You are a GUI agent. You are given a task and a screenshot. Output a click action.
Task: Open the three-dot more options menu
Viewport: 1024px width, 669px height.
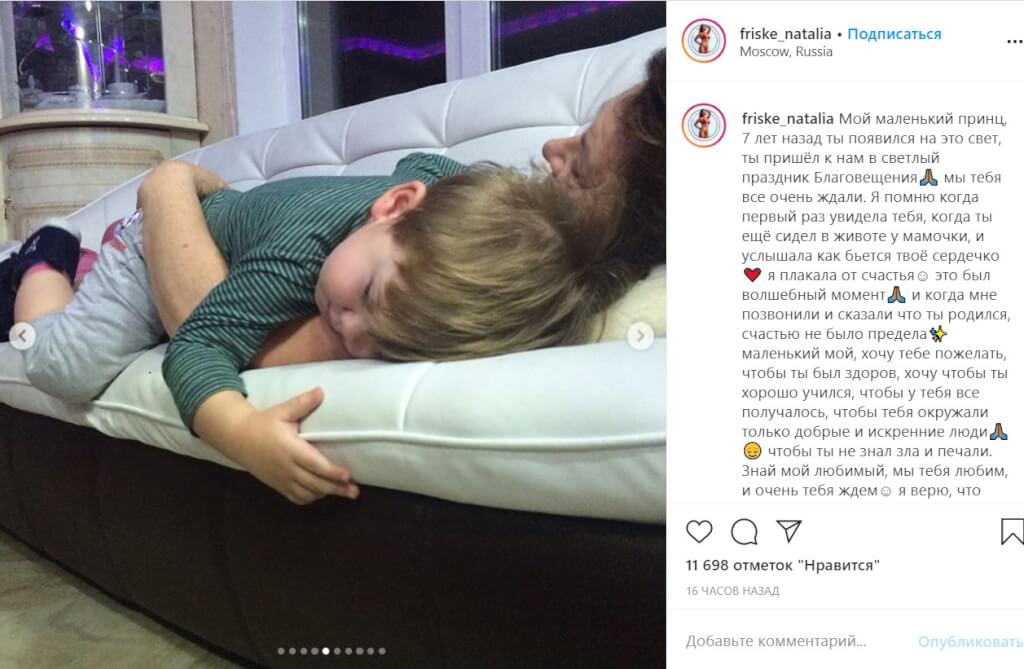[1015, 41]
